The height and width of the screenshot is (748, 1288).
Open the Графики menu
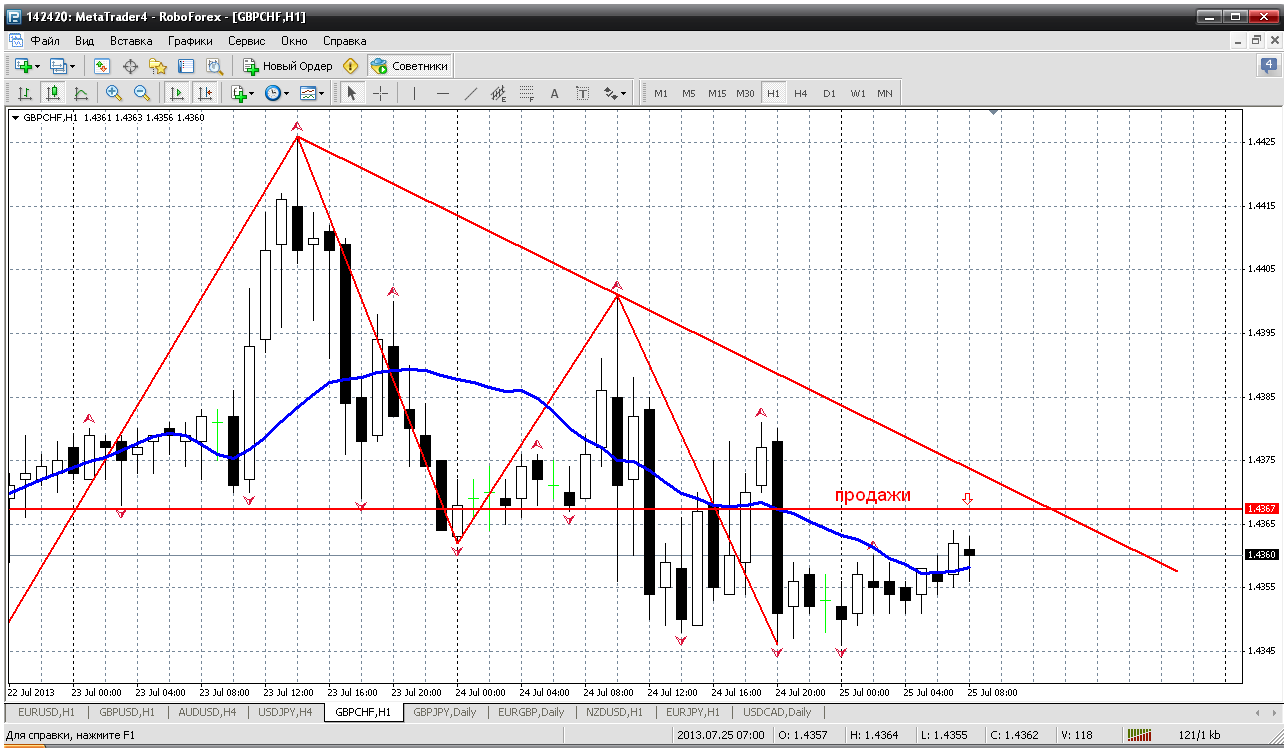pyautogui.click(x=190, y=41)
